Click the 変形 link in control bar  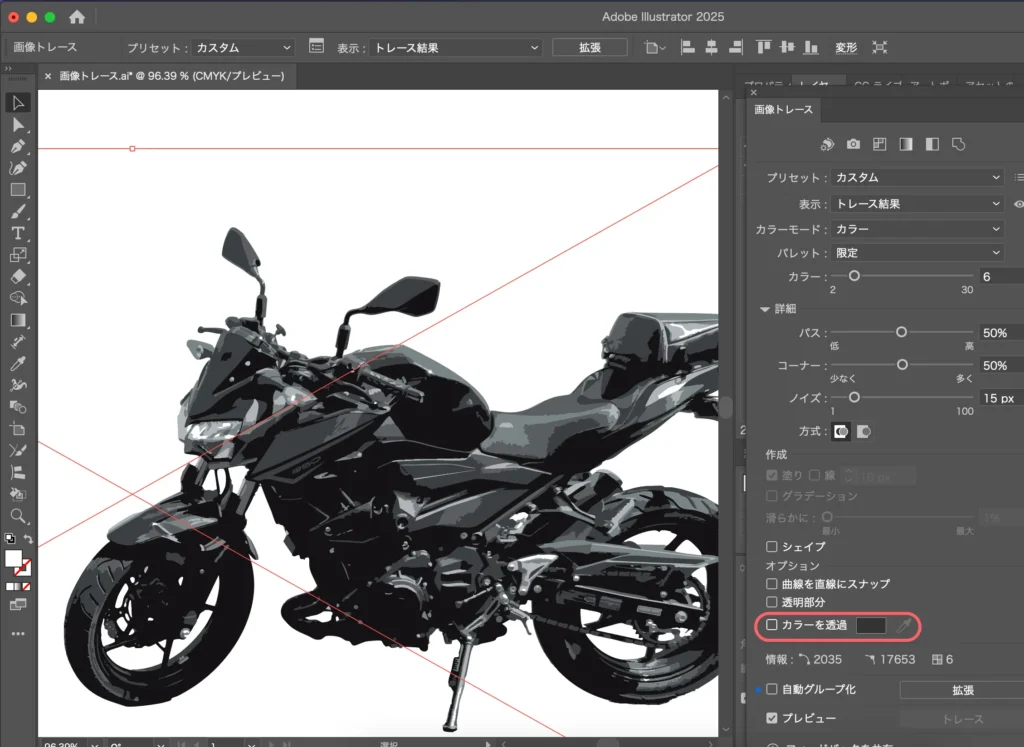(846, 47)
